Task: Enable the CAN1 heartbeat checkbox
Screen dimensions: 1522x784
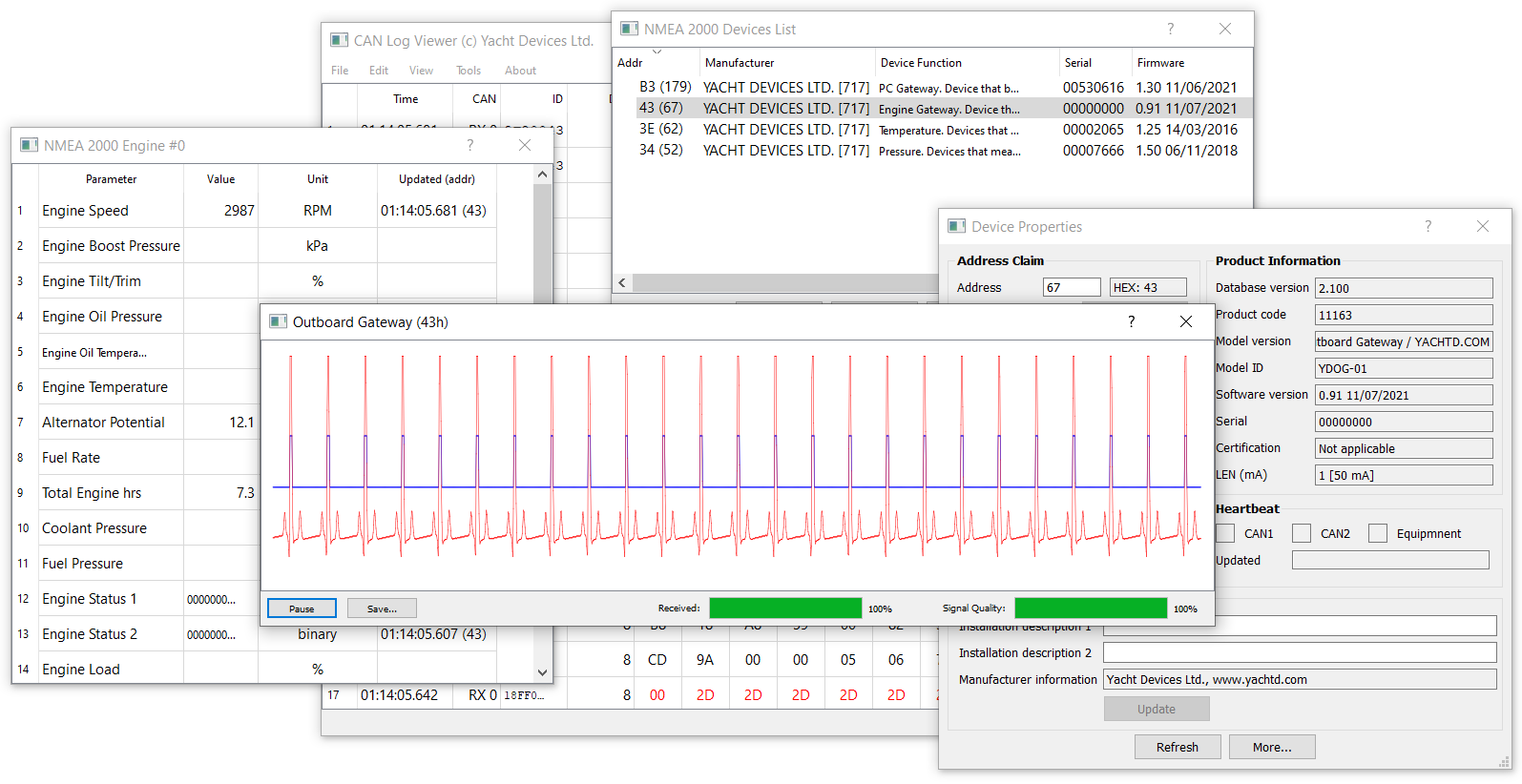Action: 1225,533
